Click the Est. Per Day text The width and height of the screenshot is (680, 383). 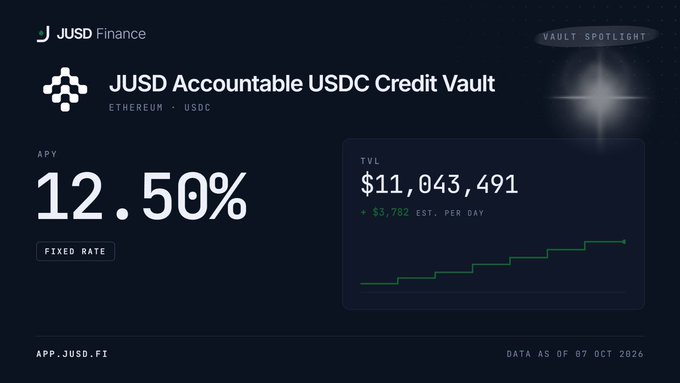[x=450, y=213]
